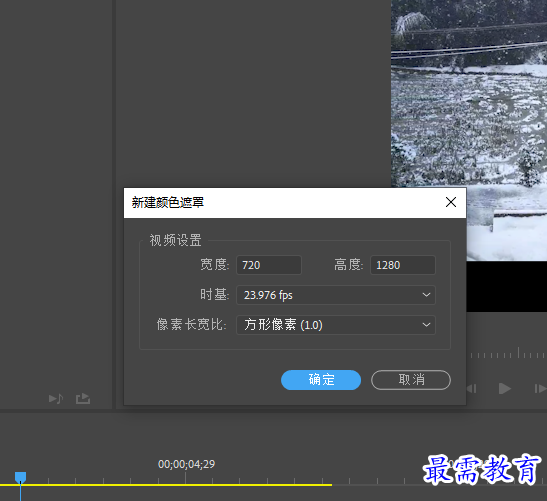The image size is (547, 501).
Task: Click the snowy video preview in program monitor
Action: tap(469, 130)
